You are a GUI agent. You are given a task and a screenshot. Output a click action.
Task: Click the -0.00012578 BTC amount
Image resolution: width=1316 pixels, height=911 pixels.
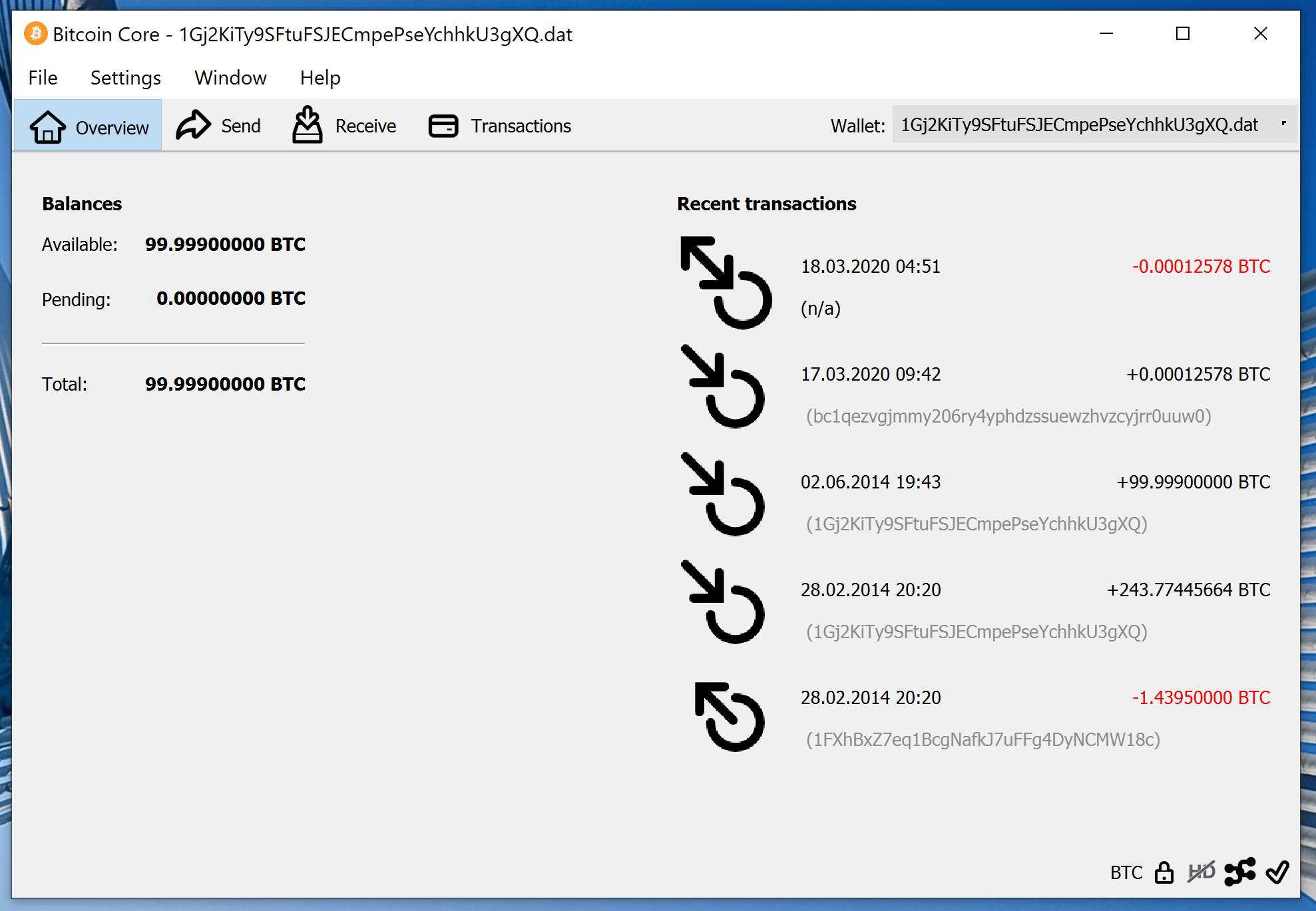point(1202,267)
